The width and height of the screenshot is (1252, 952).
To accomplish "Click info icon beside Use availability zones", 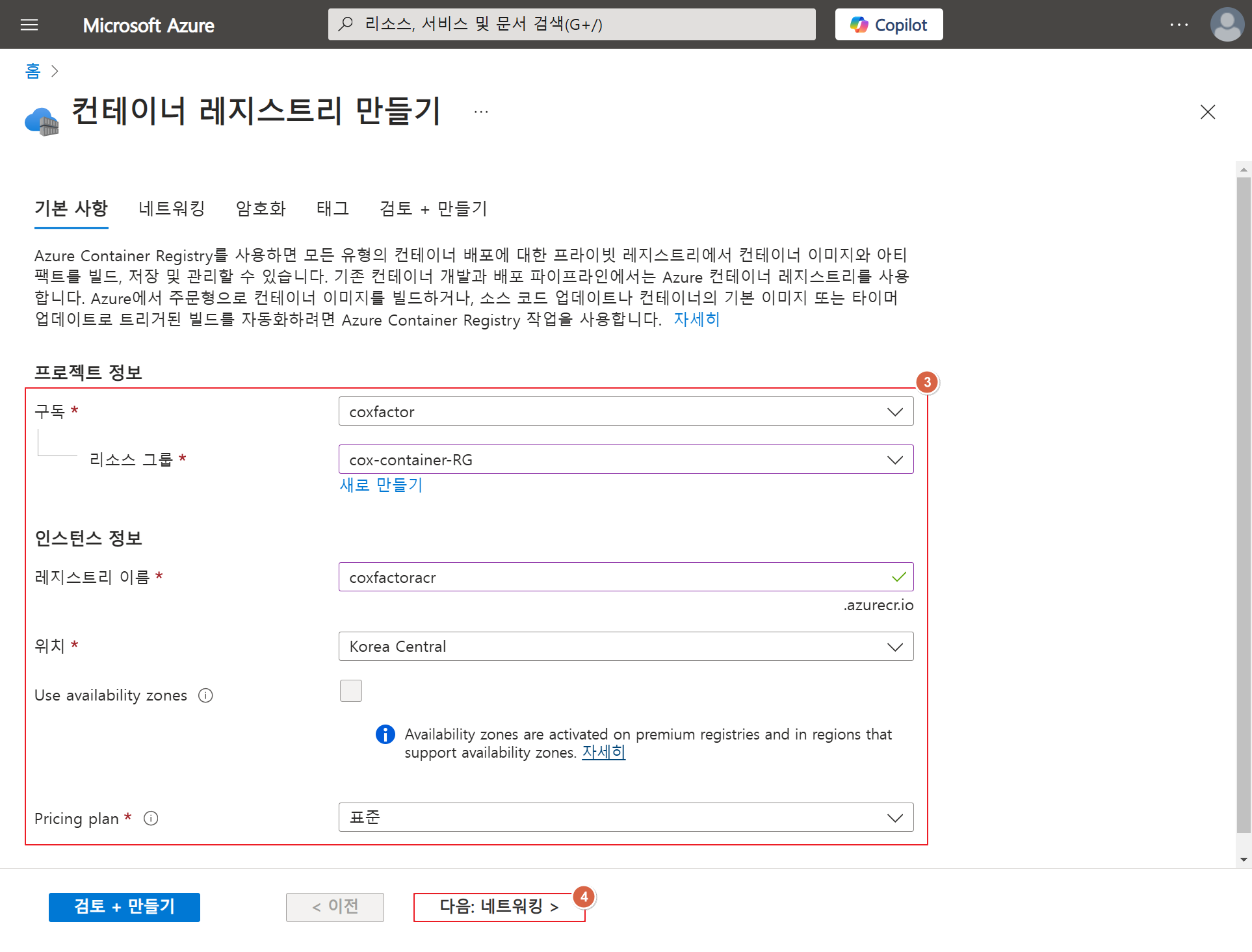I will click(x=205, y=695).
